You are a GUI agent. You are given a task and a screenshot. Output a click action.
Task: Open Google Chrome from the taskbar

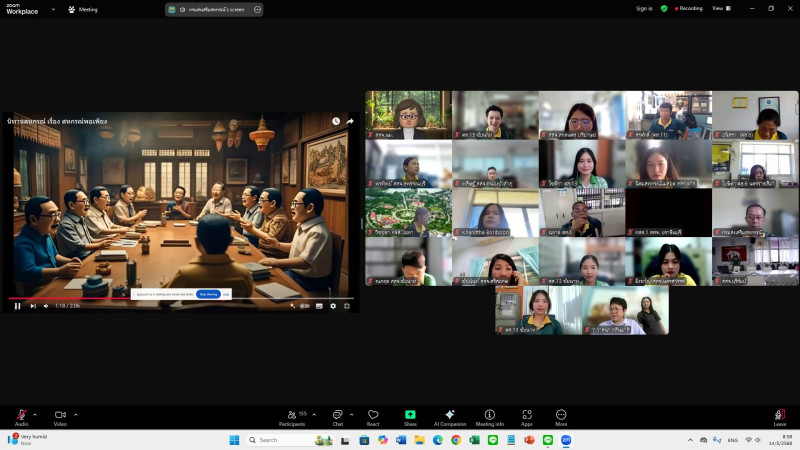456,440
